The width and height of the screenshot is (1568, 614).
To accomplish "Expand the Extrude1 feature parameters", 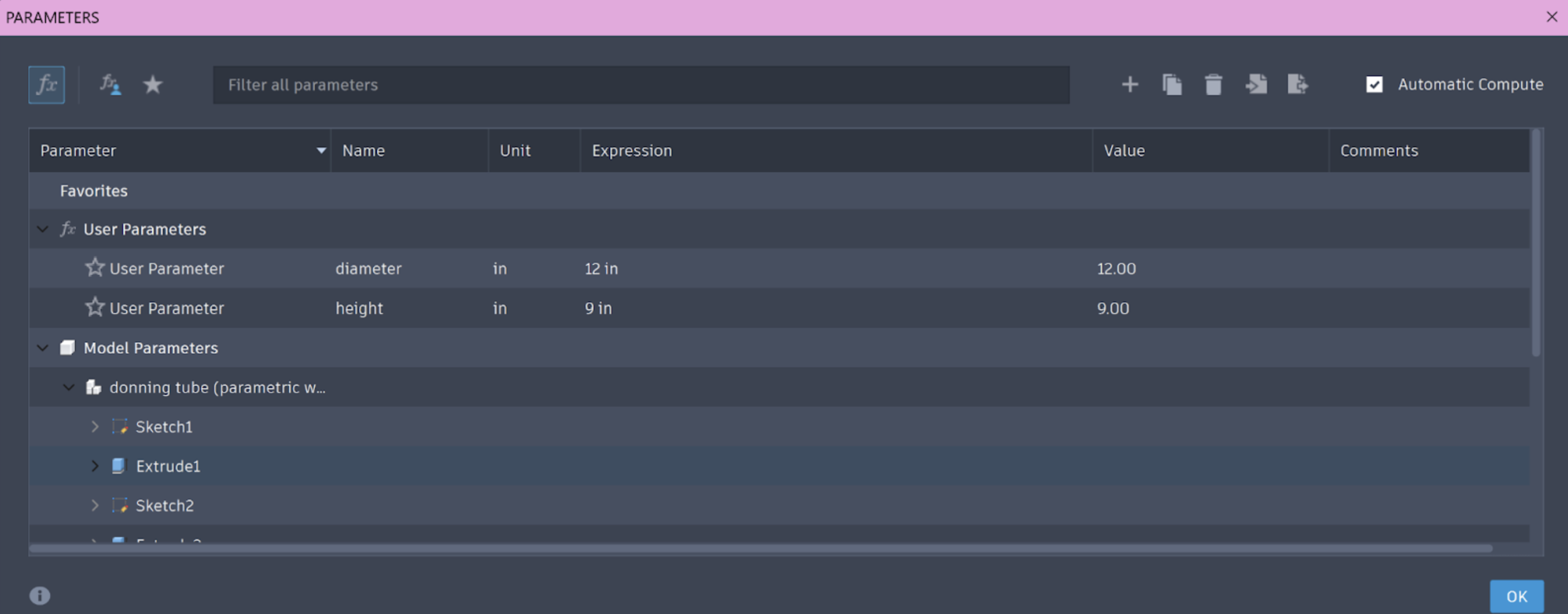I will tap(96, 466).
